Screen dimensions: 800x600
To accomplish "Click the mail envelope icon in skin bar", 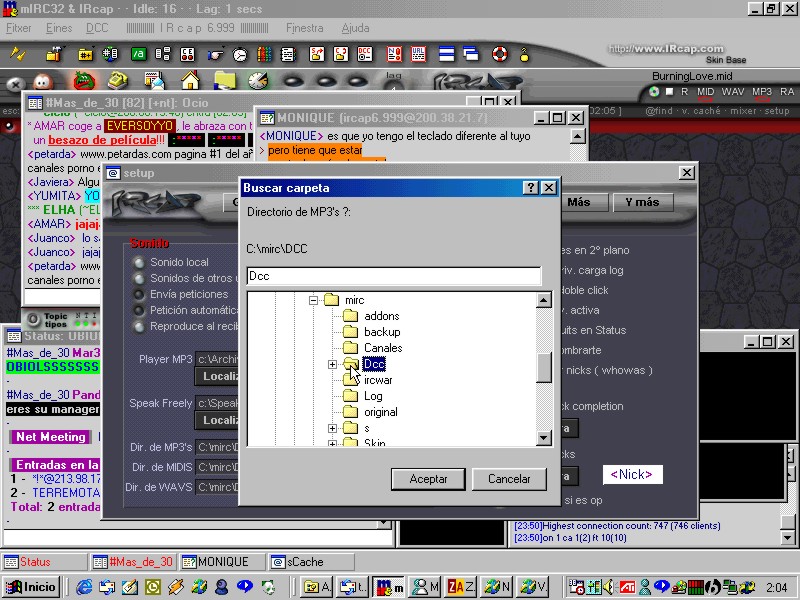I will pos(154,81).
